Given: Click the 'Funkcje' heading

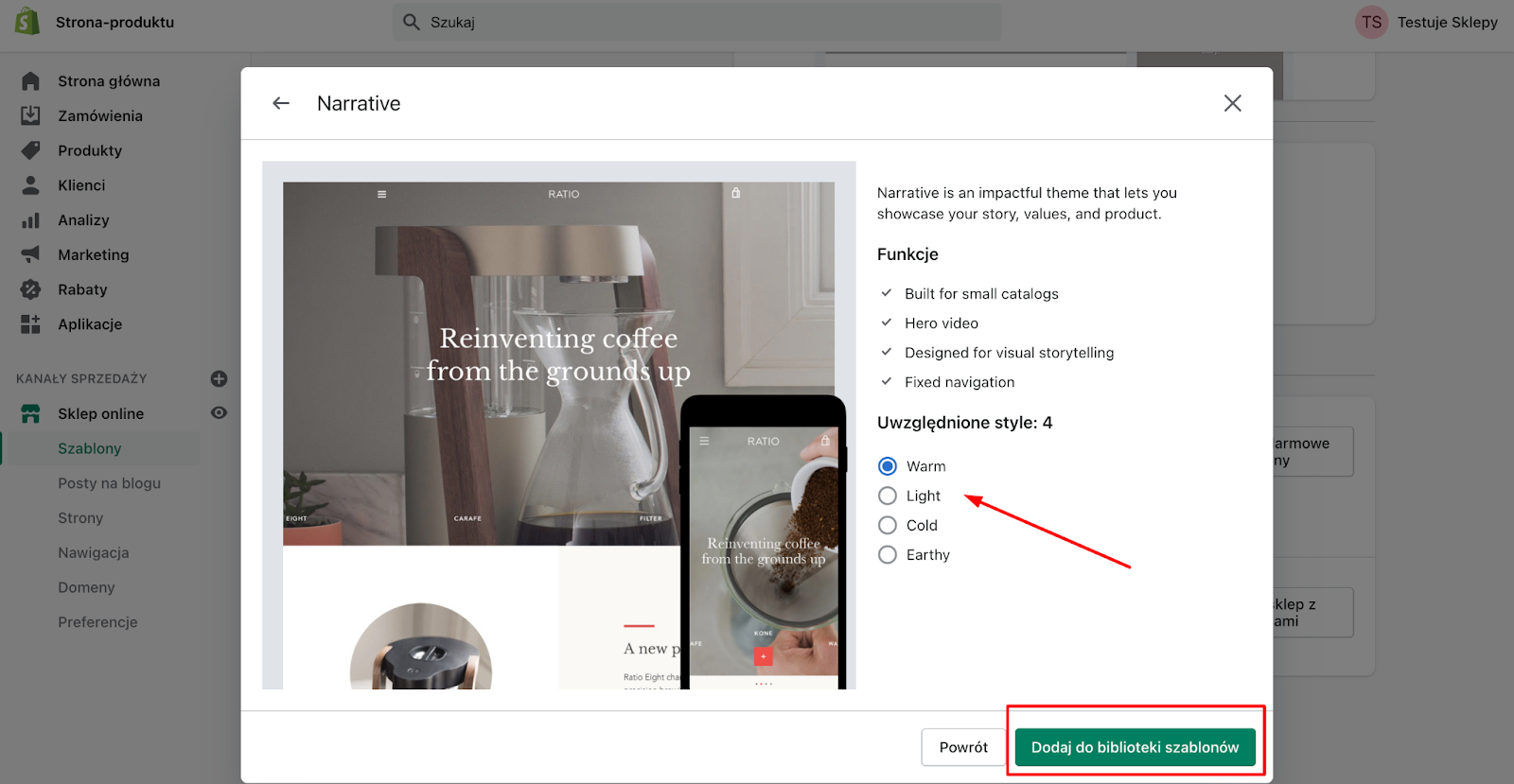Looking at the screenshot, I should pyautogui.click(x=907, y=254).
